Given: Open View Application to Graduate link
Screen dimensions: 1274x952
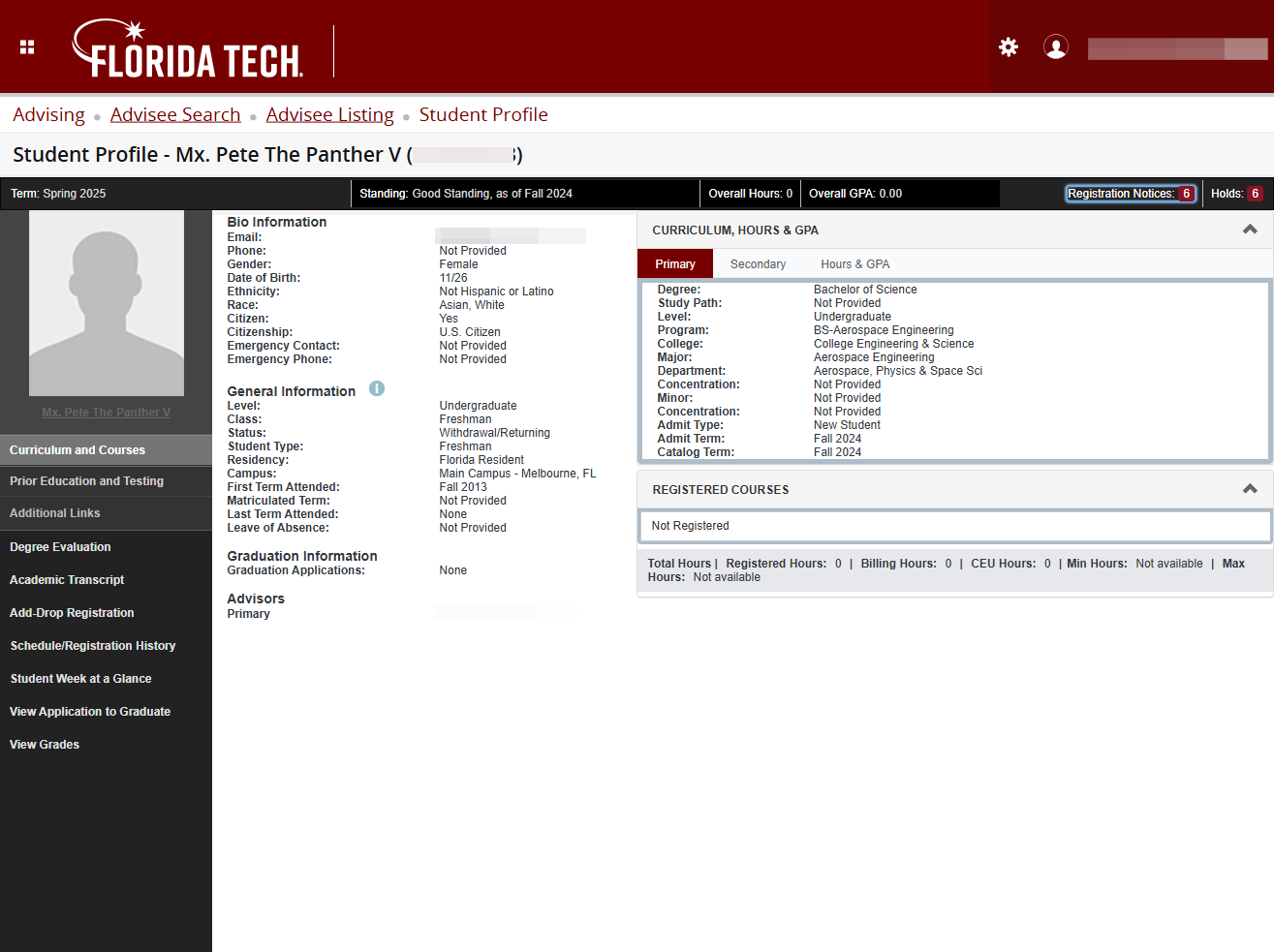Looking at the screenshot, I should [x=90, y=712].
